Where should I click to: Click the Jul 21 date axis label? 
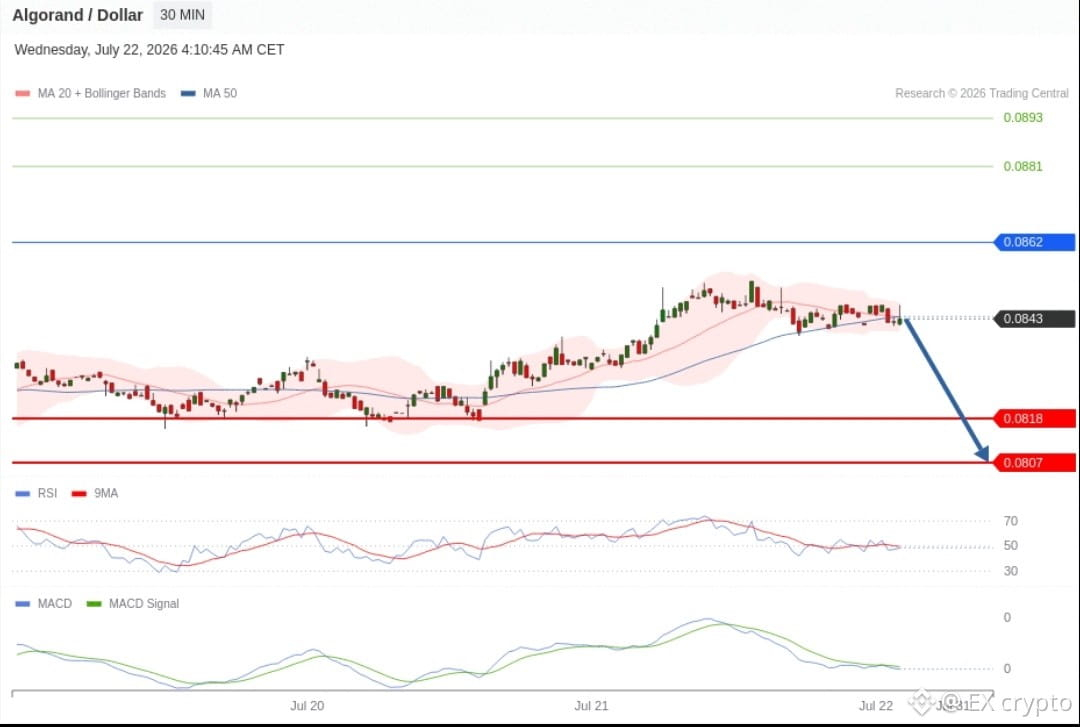(x=592, y=706)
